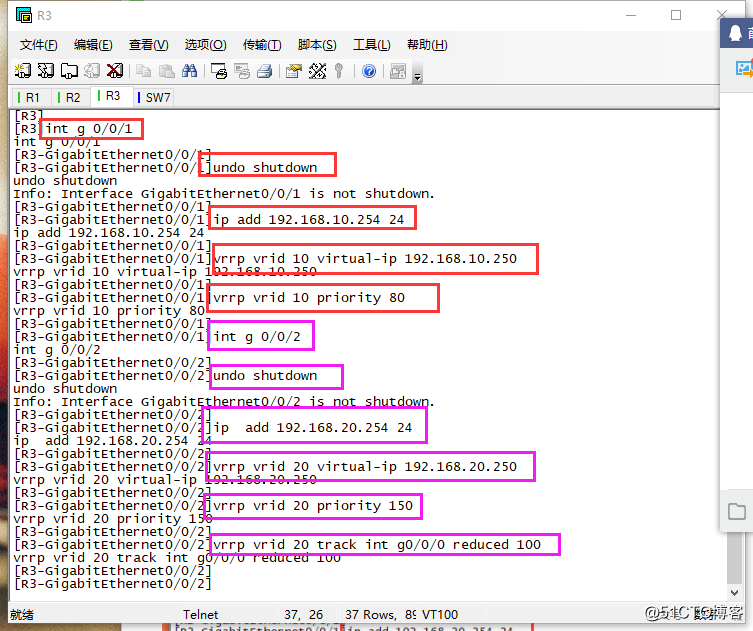
Task: Click 'vrrp vrid 20 track int g0/0/0 reduced 100'
Action: tap(377, 545)
